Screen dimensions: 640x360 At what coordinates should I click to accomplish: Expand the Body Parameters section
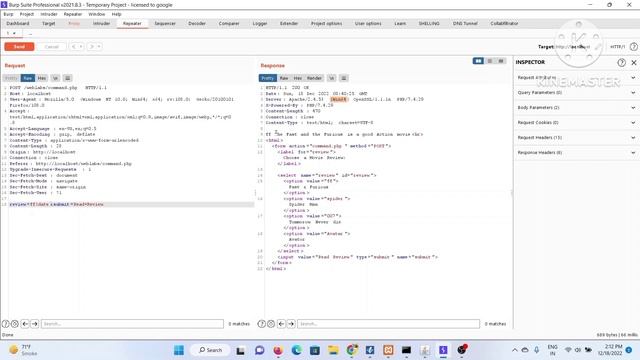(x=576, y=108)
